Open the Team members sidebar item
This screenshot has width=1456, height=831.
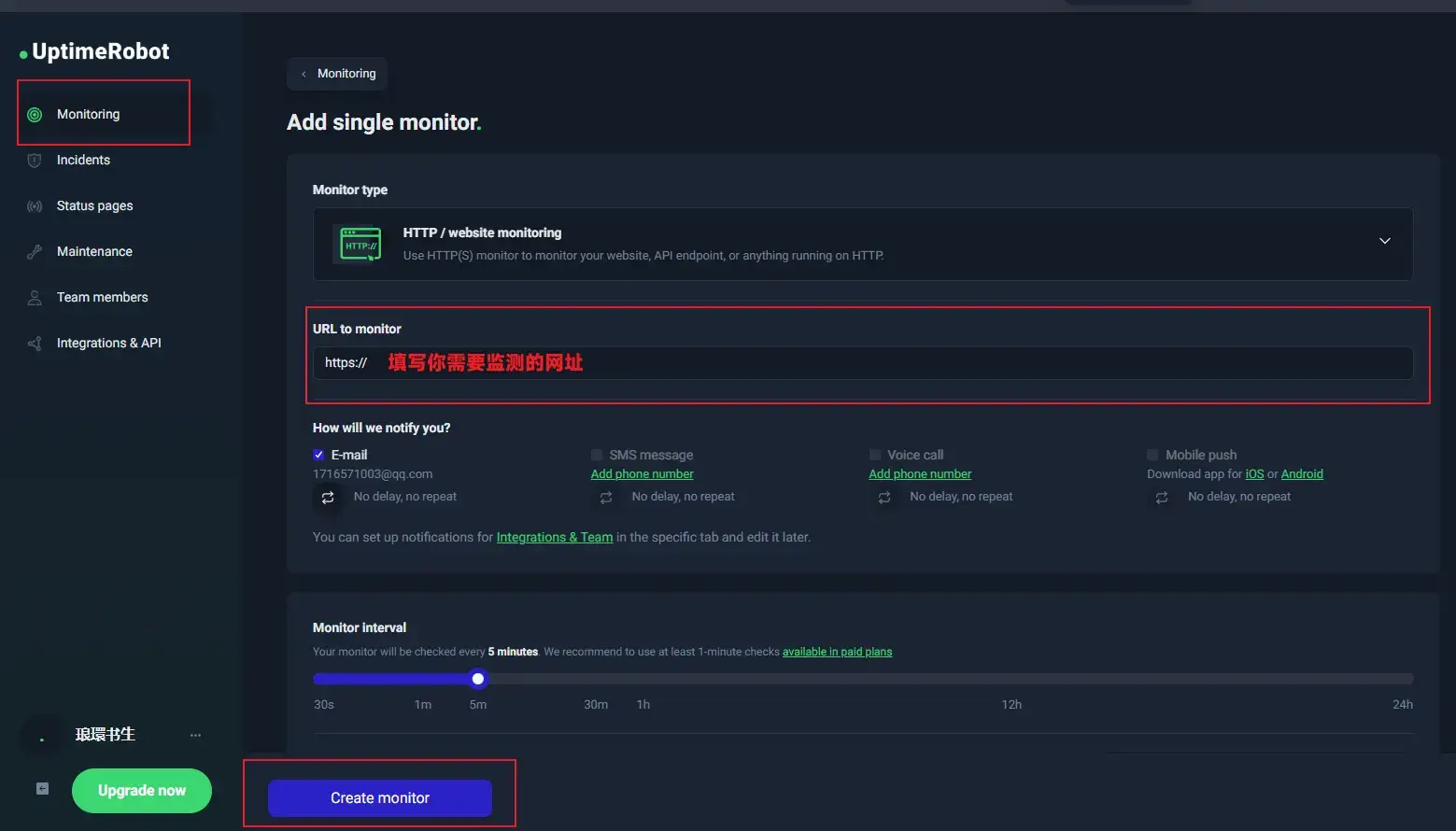point(104,297)
